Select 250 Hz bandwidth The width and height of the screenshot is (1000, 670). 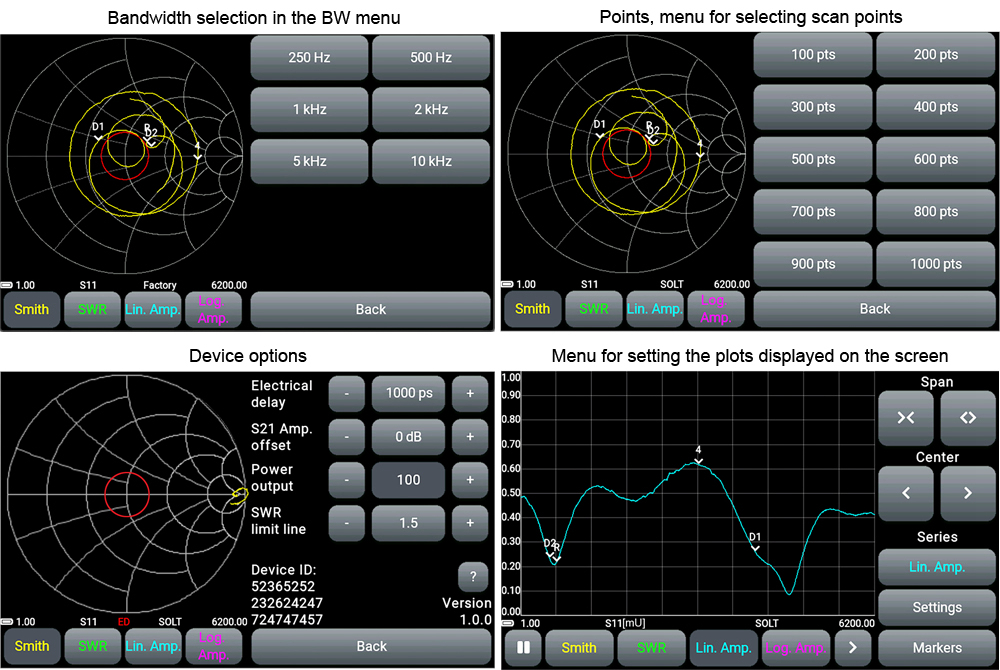click(x=309, y=58)
